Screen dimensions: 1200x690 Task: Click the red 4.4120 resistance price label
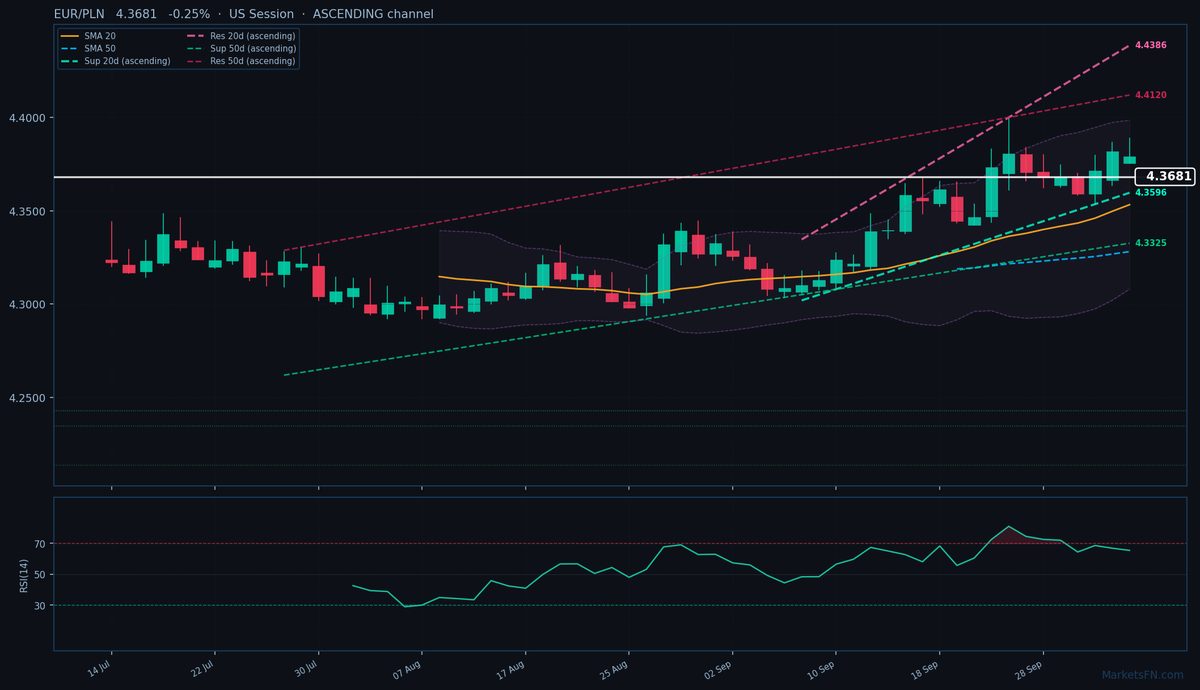point(1151,95)
